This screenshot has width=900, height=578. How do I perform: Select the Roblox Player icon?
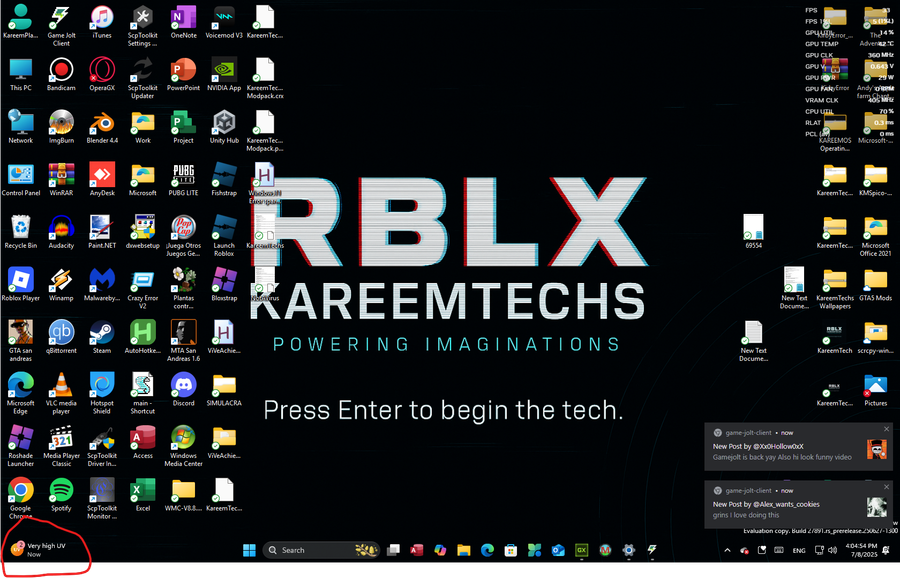pos(21,285)
